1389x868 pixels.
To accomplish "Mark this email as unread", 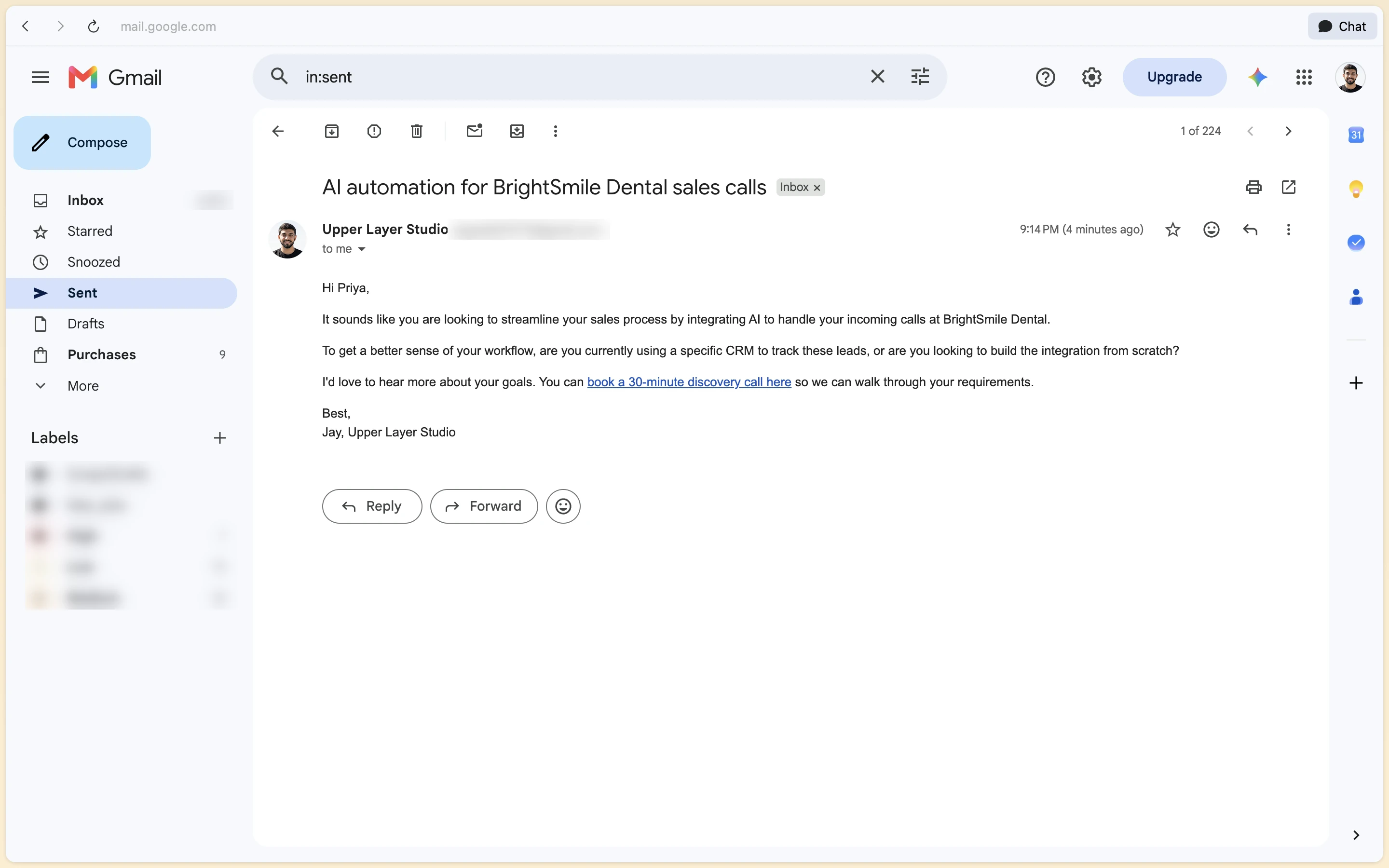I will point(475,132).
